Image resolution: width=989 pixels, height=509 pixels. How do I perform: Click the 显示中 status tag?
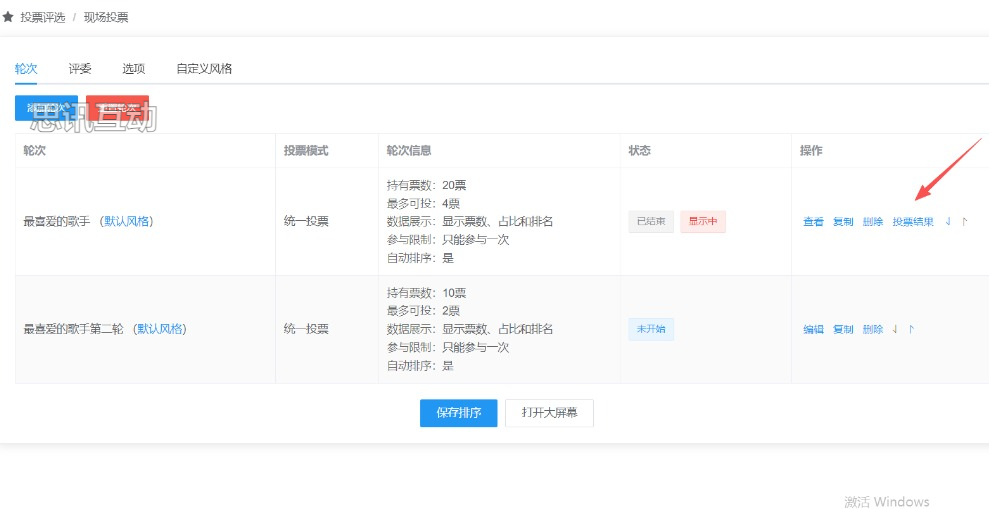pos(703,222)
